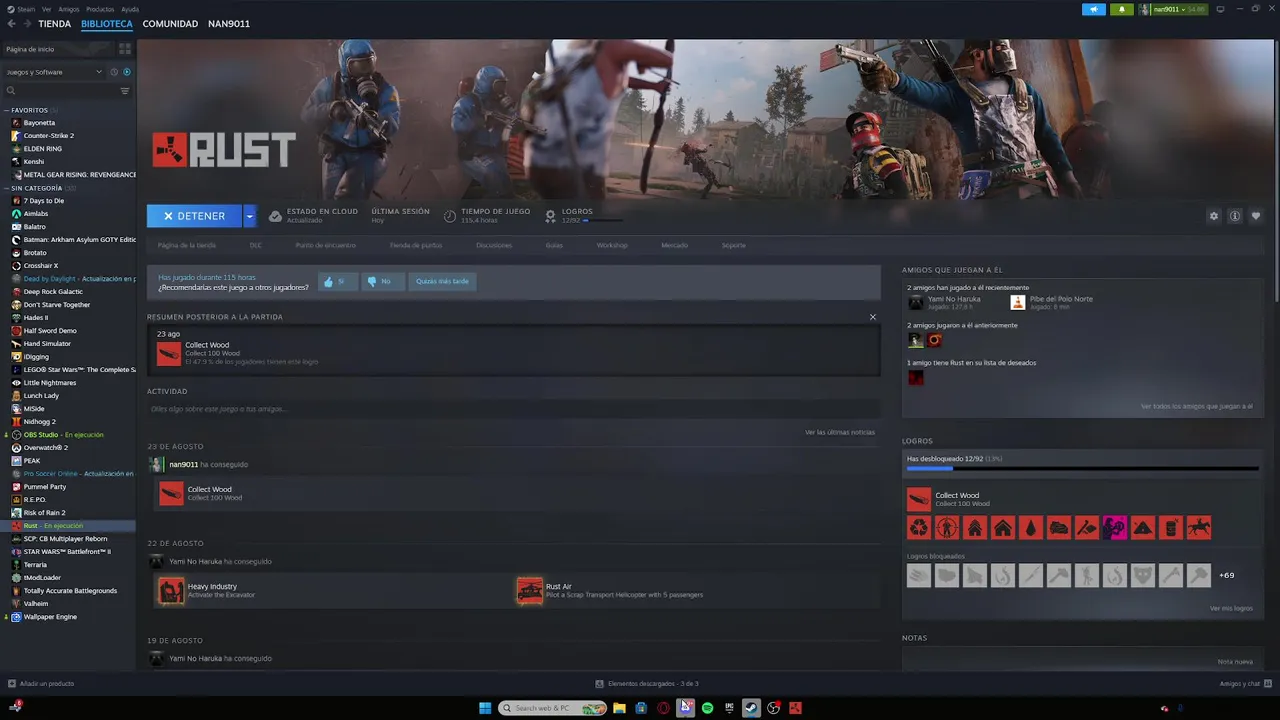
Task: Click the achievements progress bar in the Logros panel
Action: (1082, 468)
